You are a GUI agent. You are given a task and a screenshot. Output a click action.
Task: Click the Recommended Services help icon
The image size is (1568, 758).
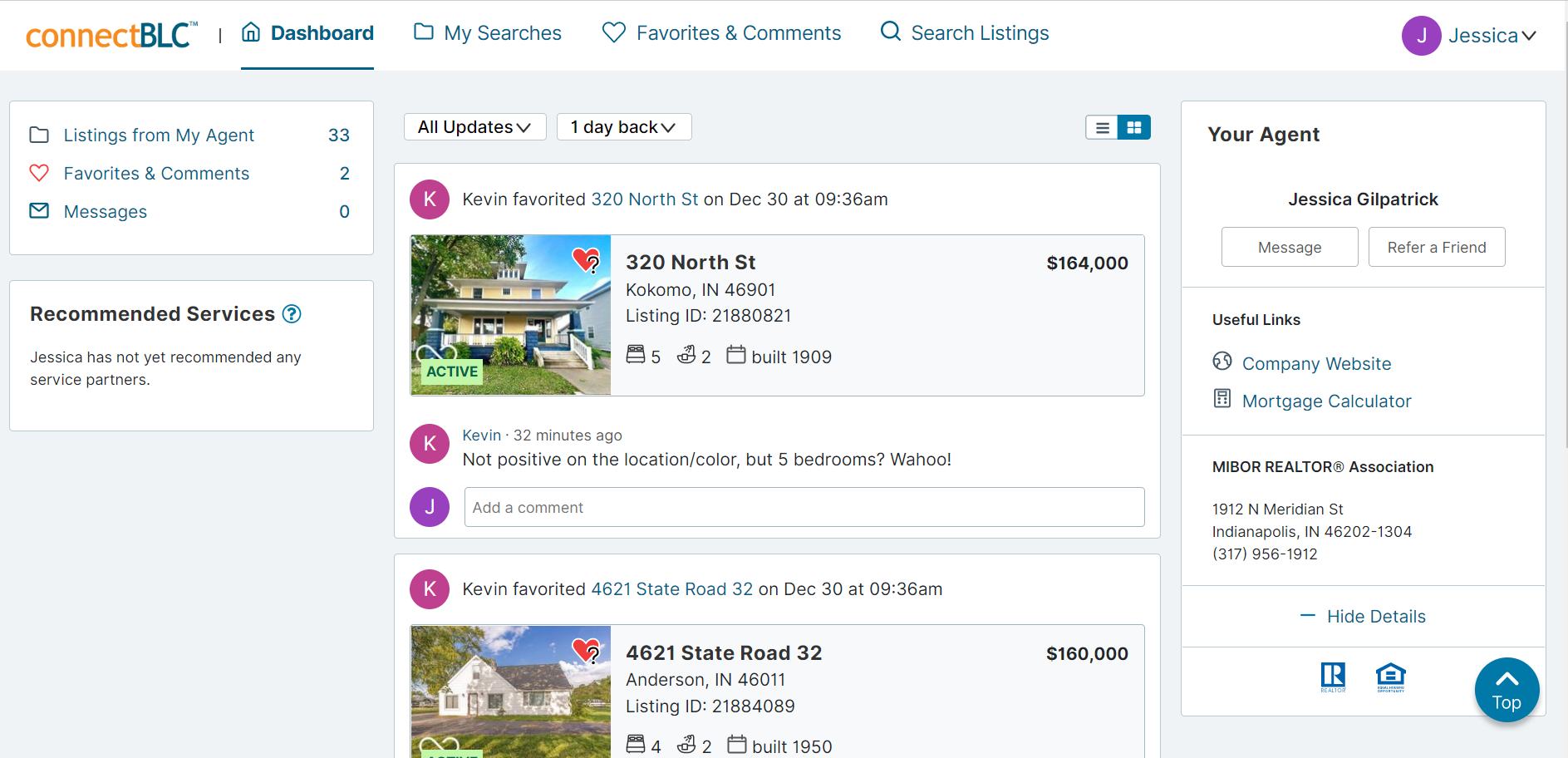point(292,313)
